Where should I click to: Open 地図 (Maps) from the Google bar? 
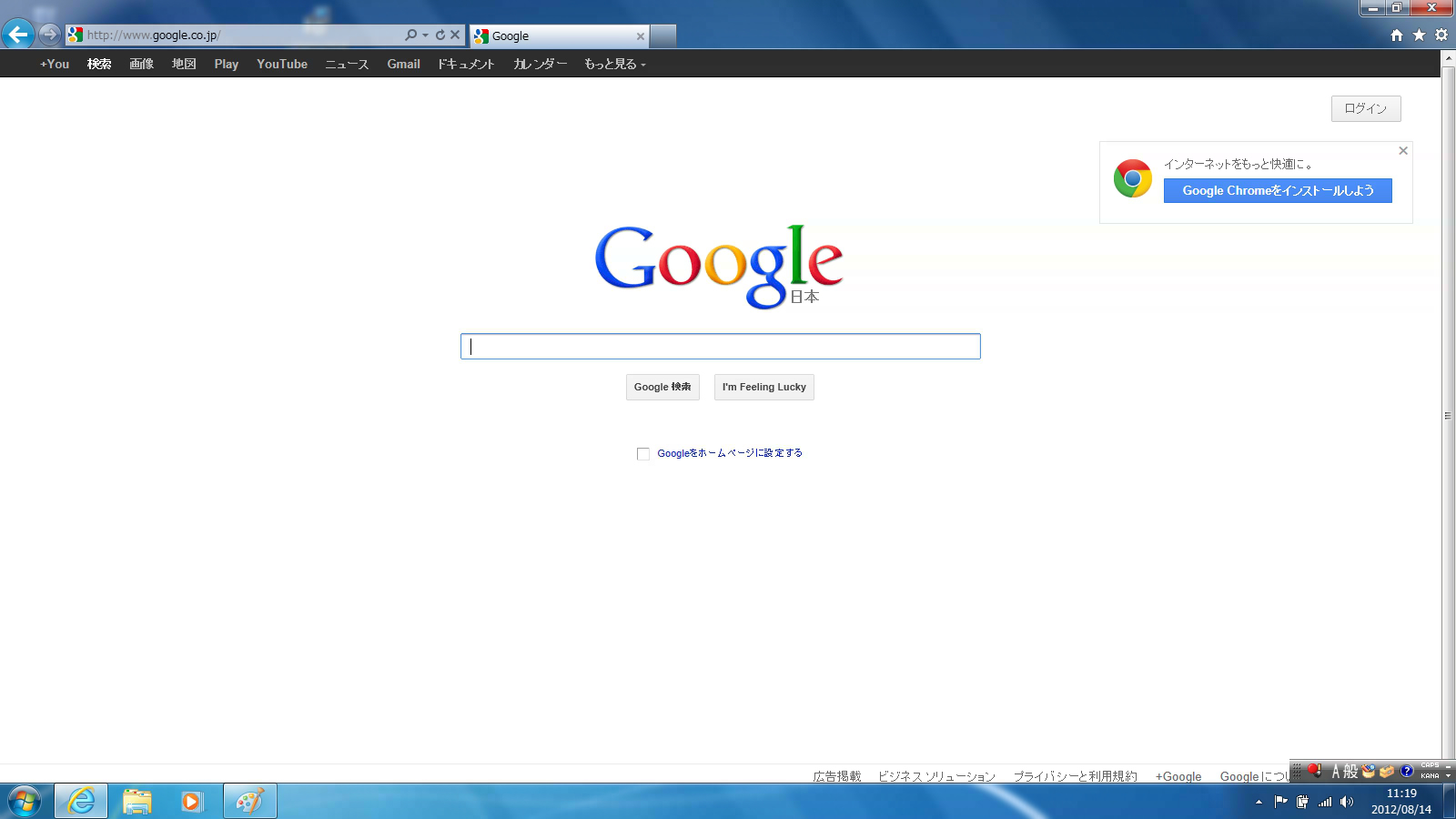184,64
